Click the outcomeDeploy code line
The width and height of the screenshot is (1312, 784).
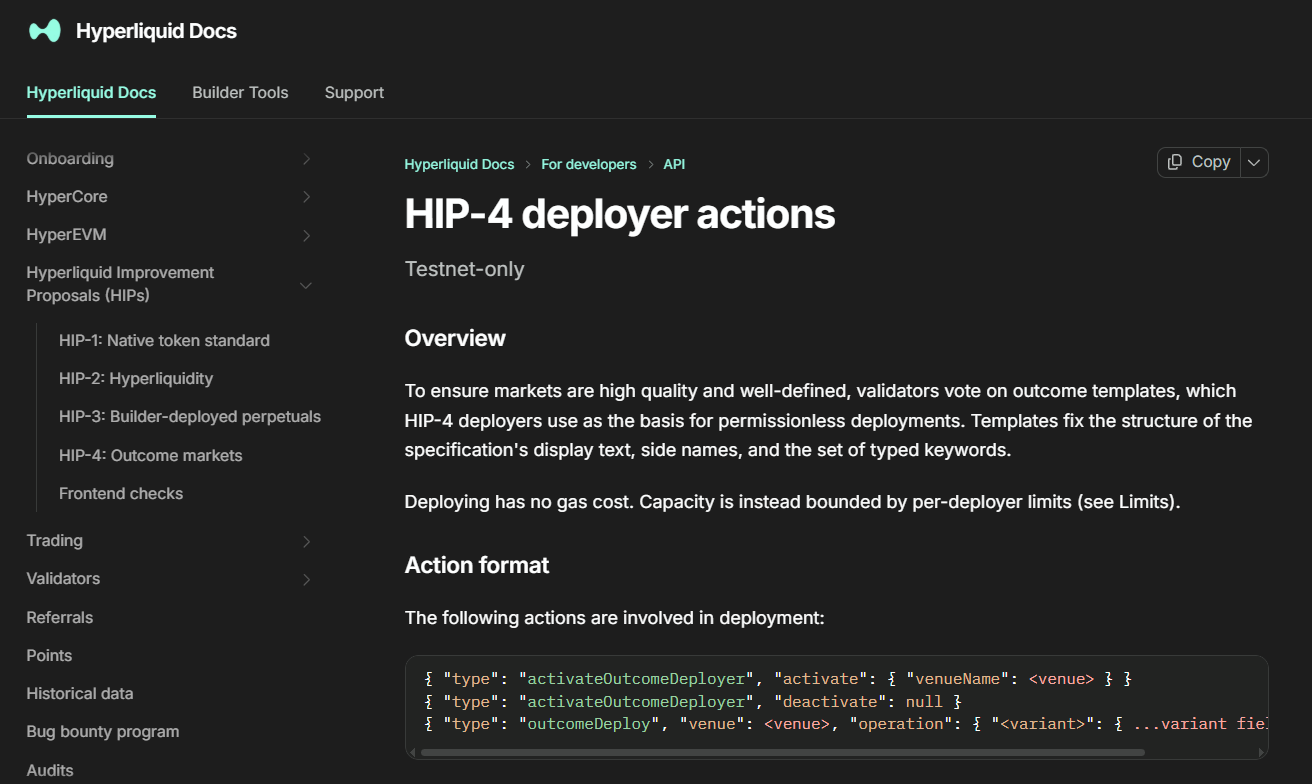(x=845, y=724)
